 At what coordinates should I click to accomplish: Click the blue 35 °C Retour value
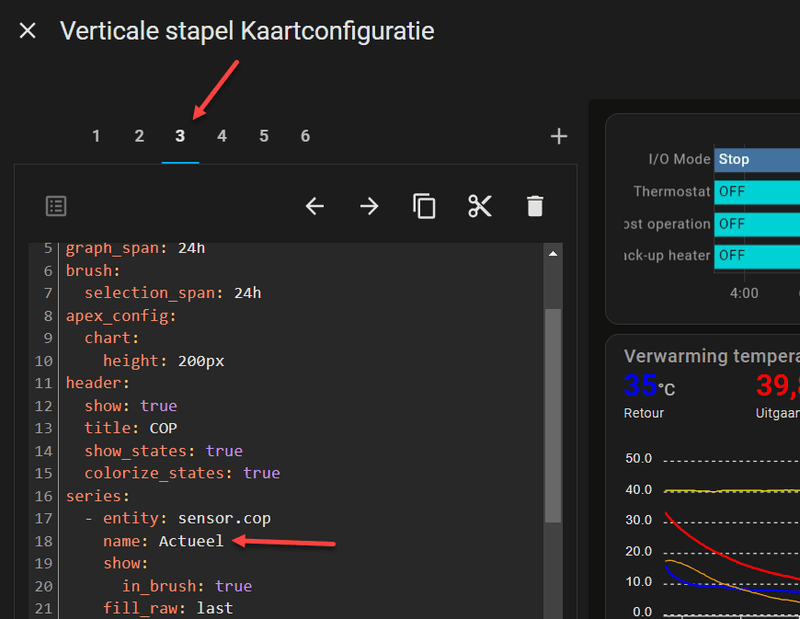pos(641,385)
